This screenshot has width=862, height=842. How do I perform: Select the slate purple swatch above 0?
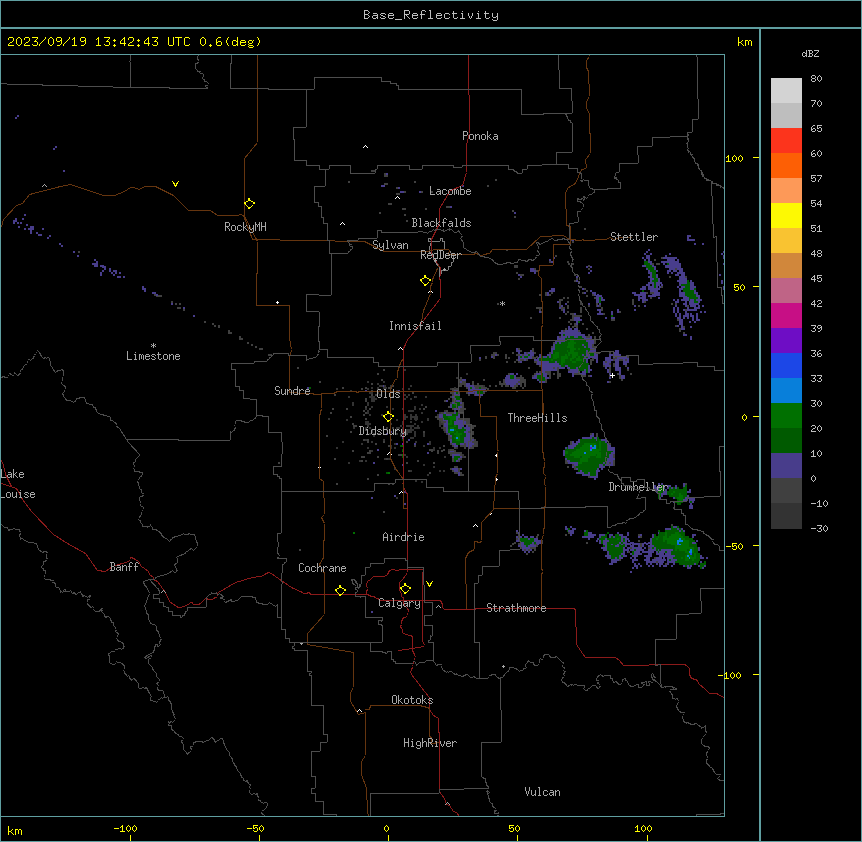[786, 466]
